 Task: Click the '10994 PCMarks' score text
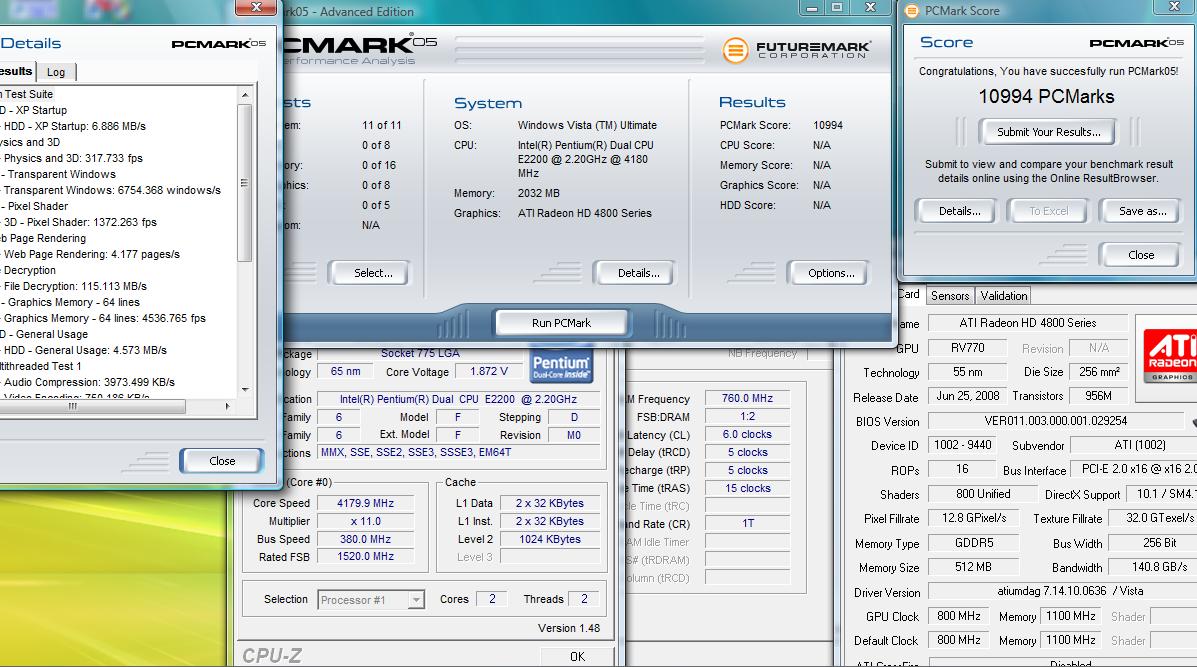click(x=1047, y=96)
